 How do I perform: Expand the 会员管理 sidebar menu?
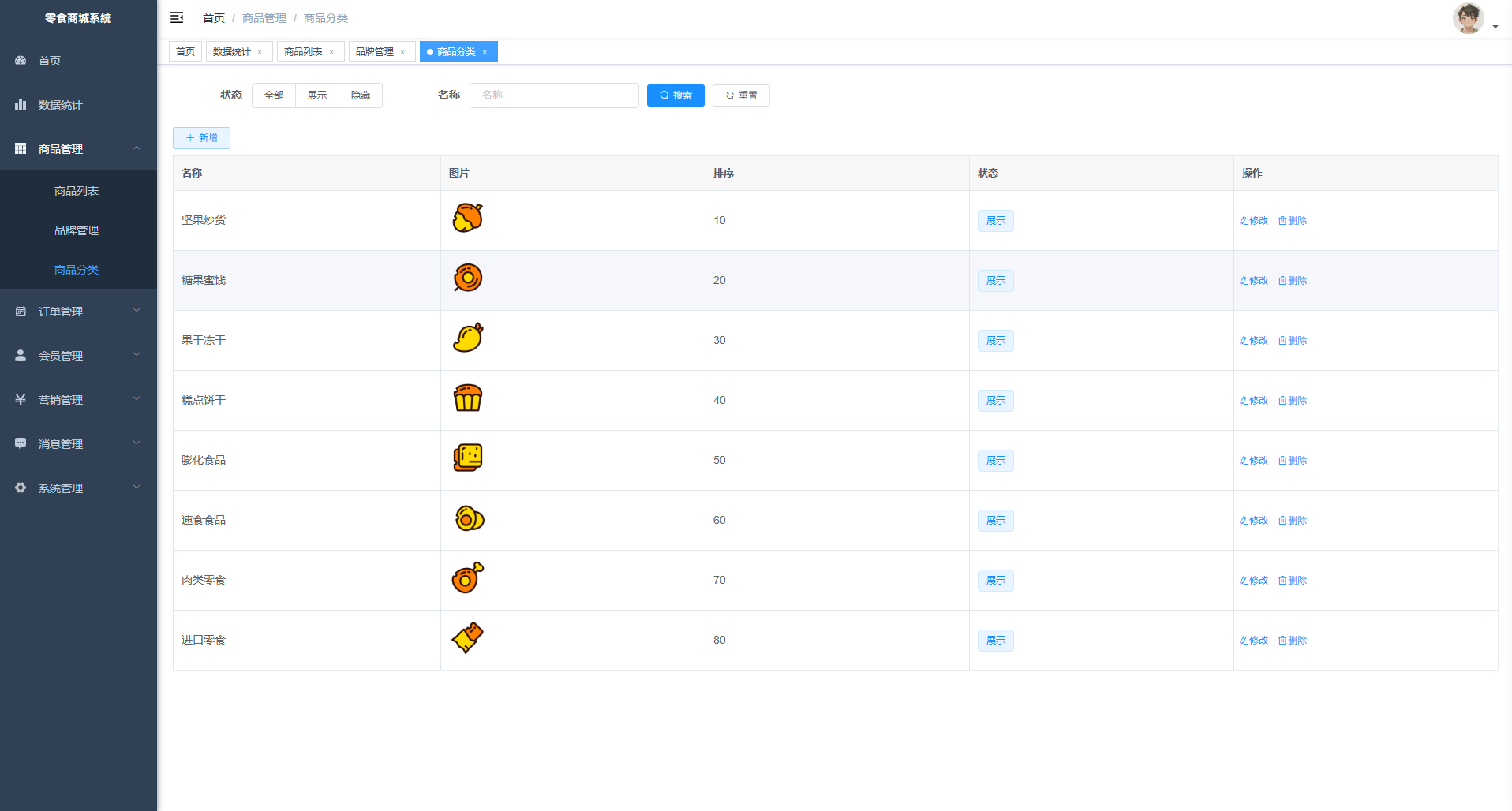tap(78, 356)
